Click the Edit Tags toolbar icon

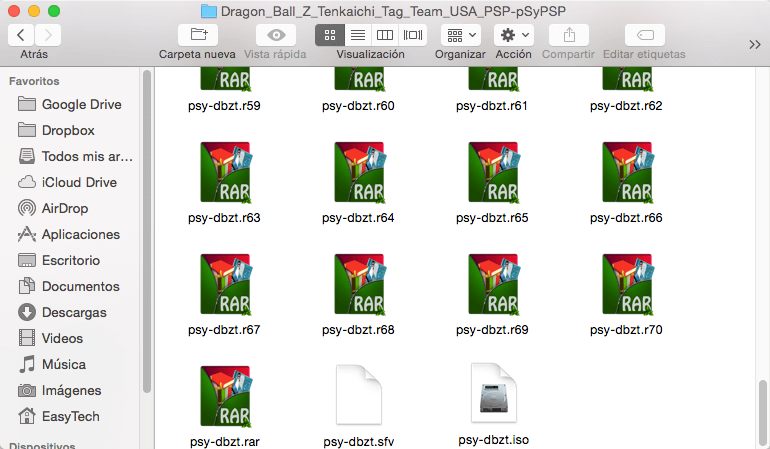coord(644,35)
